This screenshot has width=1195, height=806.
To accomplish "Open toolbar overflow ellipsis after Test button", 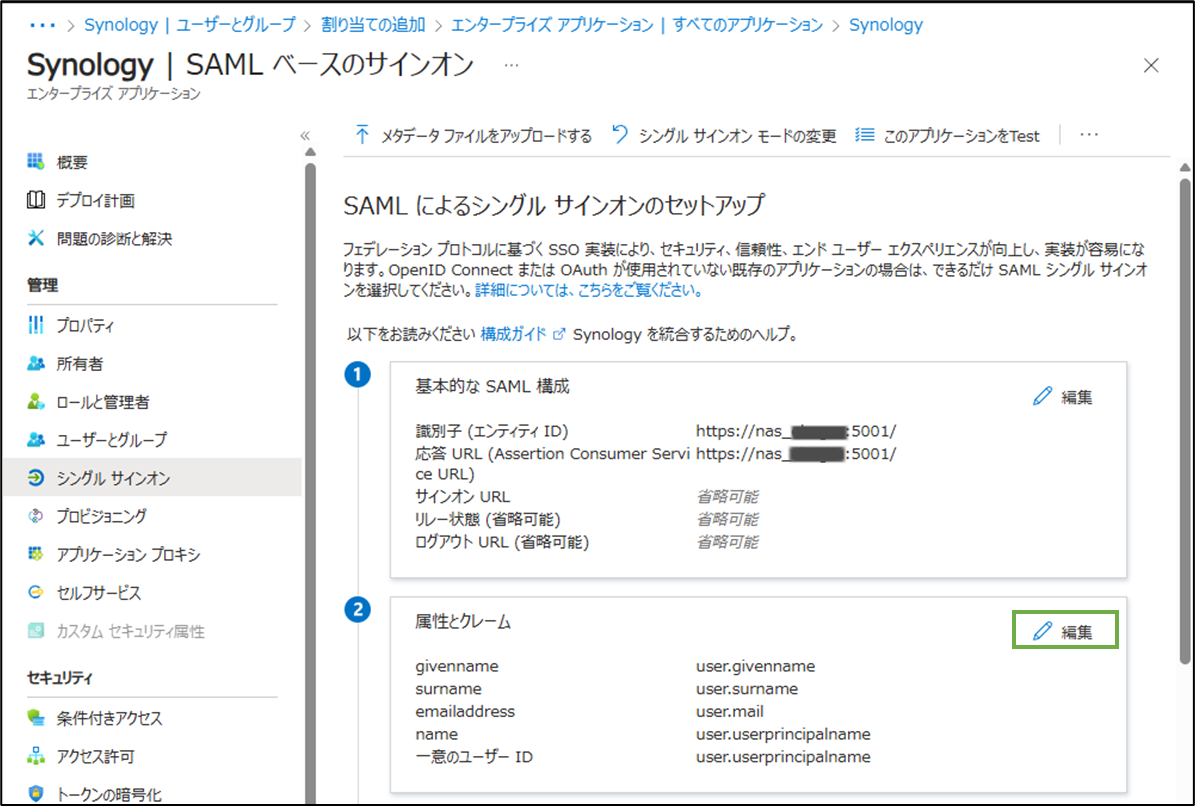I will pyautogui.click(x=1089, y=135).
